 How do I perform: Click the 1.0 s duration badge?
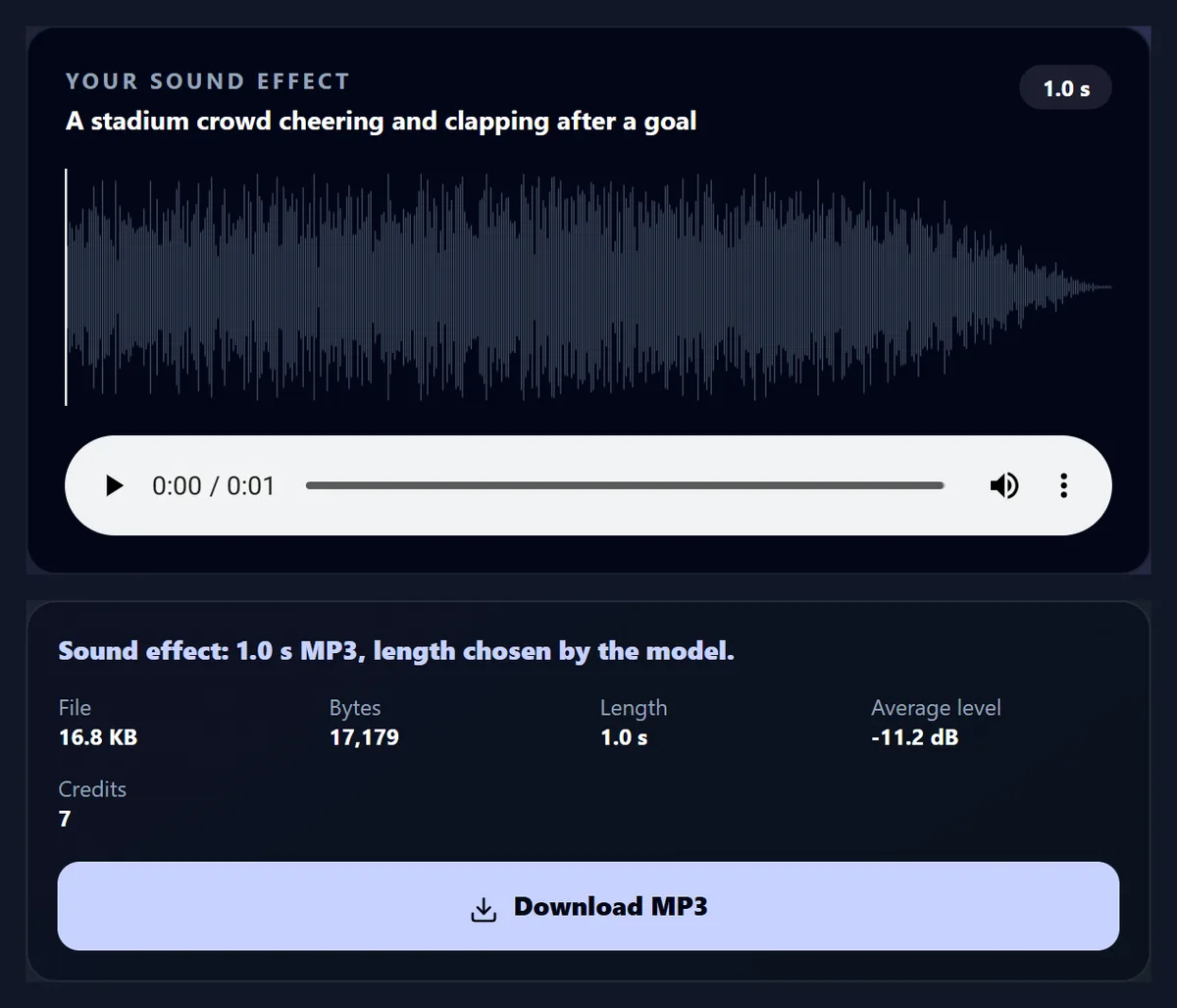(1066, 88)
